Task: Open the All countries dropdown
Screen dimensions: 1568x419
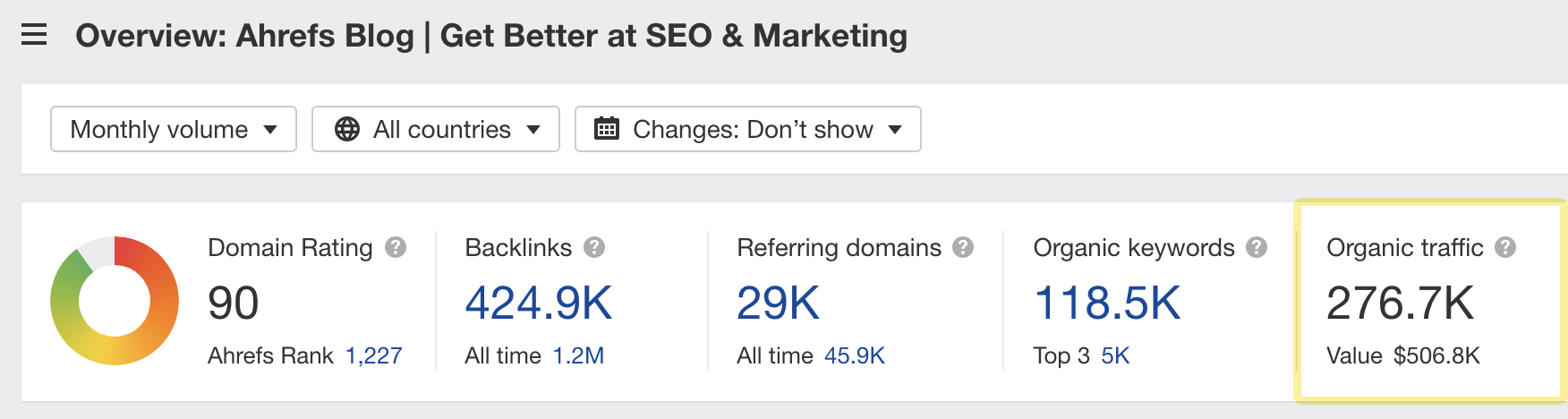Action: click(x=436, y=129)
